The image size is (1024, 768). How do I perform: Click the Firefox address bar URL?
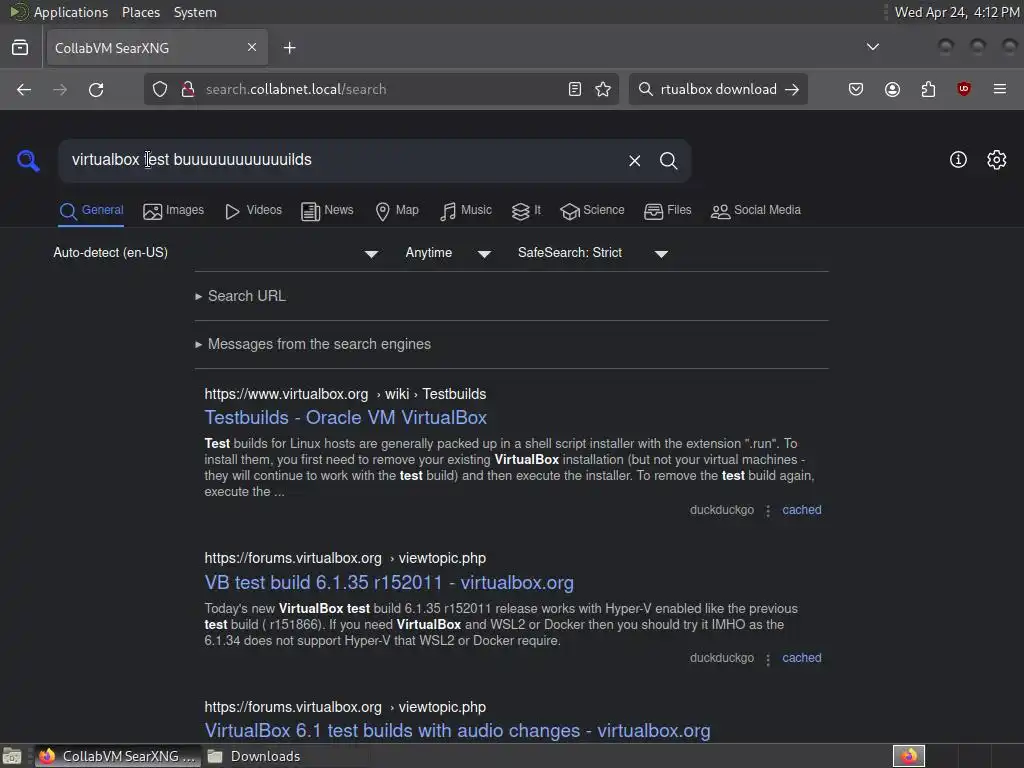tap(381, 89)
